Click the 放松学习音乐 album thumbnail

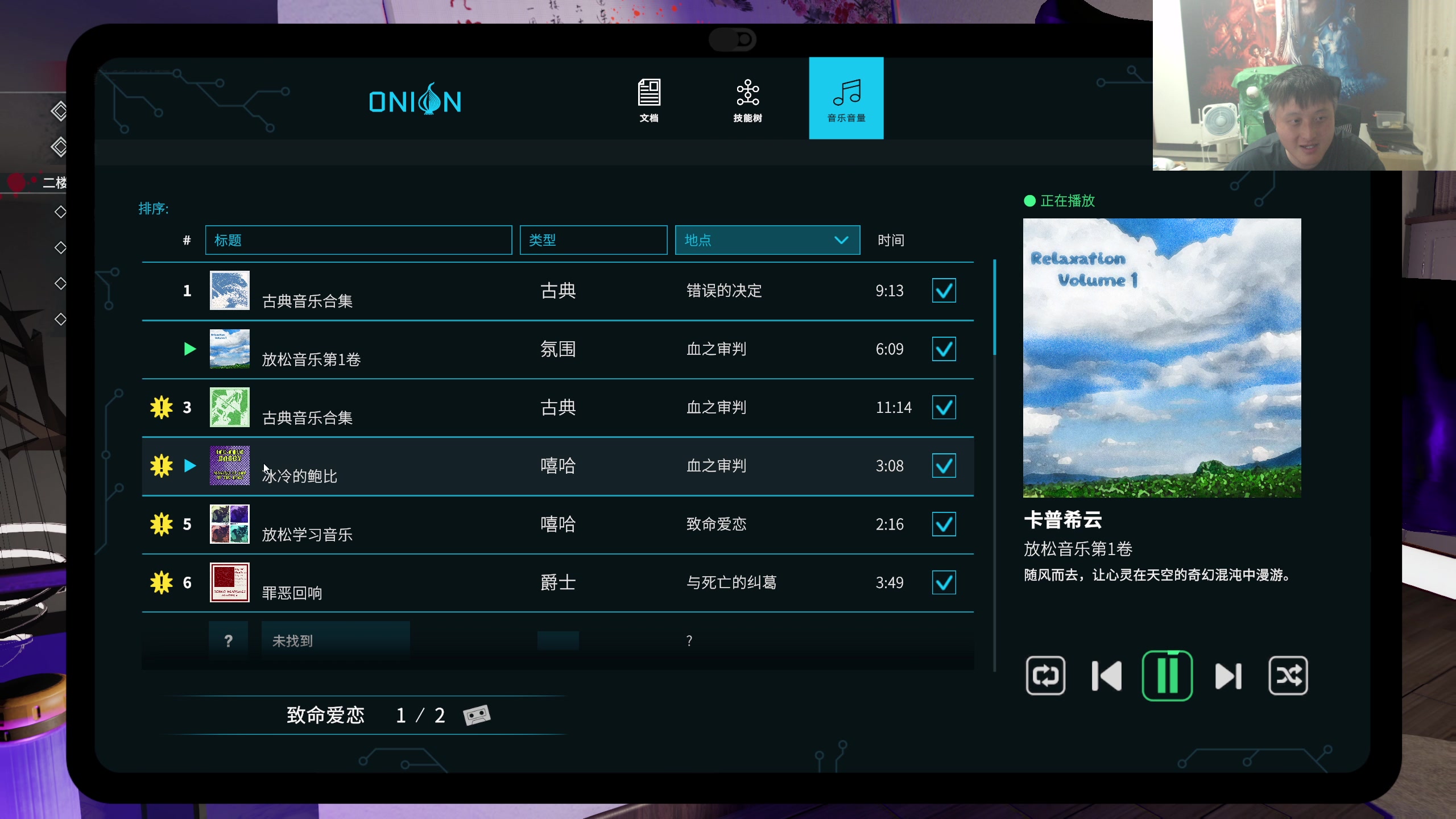(x=230, y=524)
